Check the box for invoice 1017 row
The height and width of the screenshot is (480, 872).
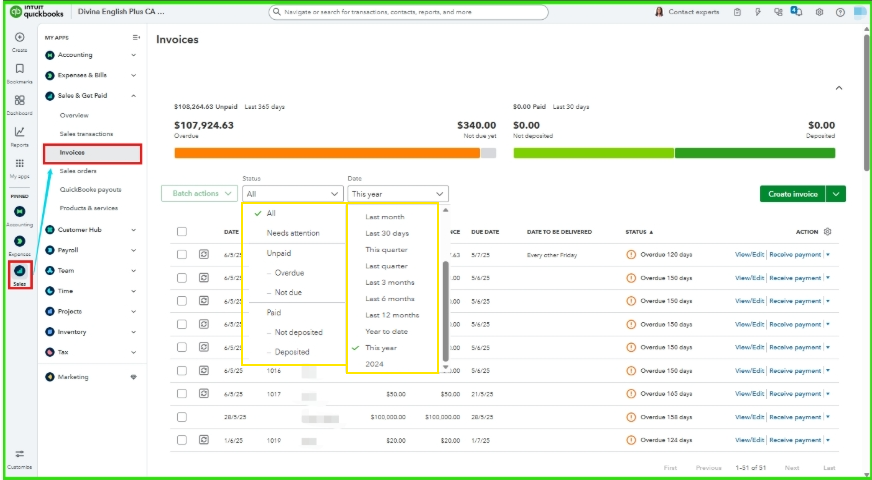tap(182, 394)
